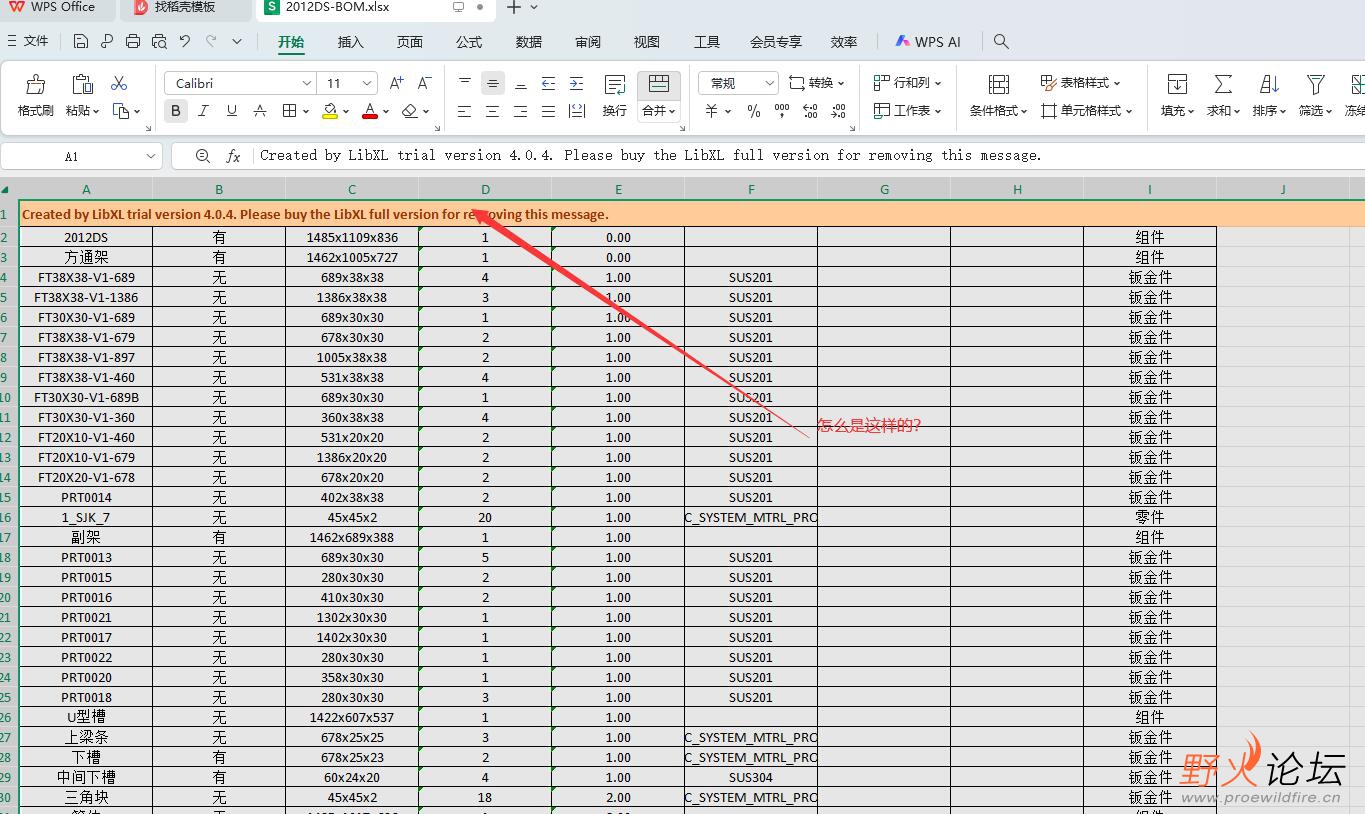Switch to the 插入 ribbon tab
Image resolution: width=1365 pixels, height=814 pixels.
click(351, 41)
